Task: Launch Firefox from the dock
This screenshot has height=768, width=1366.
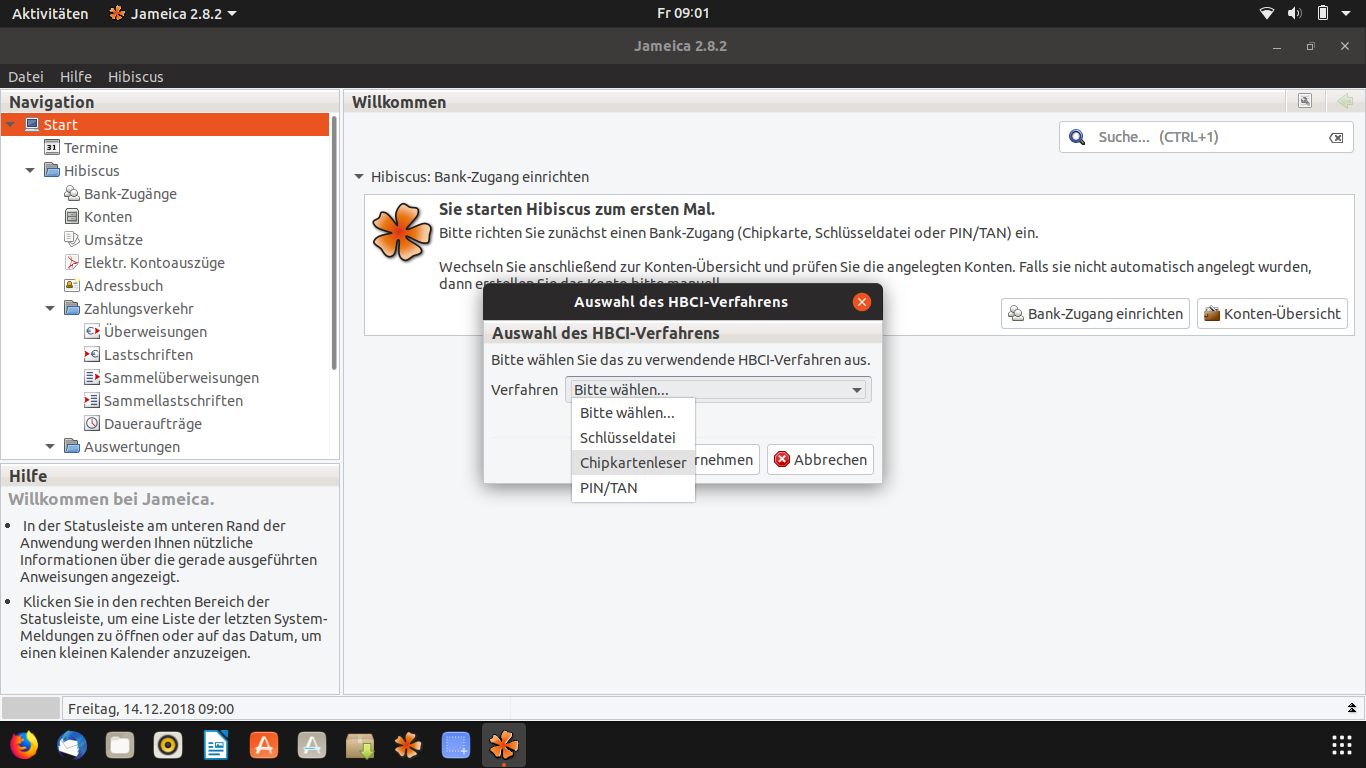Action: [24, 745]
